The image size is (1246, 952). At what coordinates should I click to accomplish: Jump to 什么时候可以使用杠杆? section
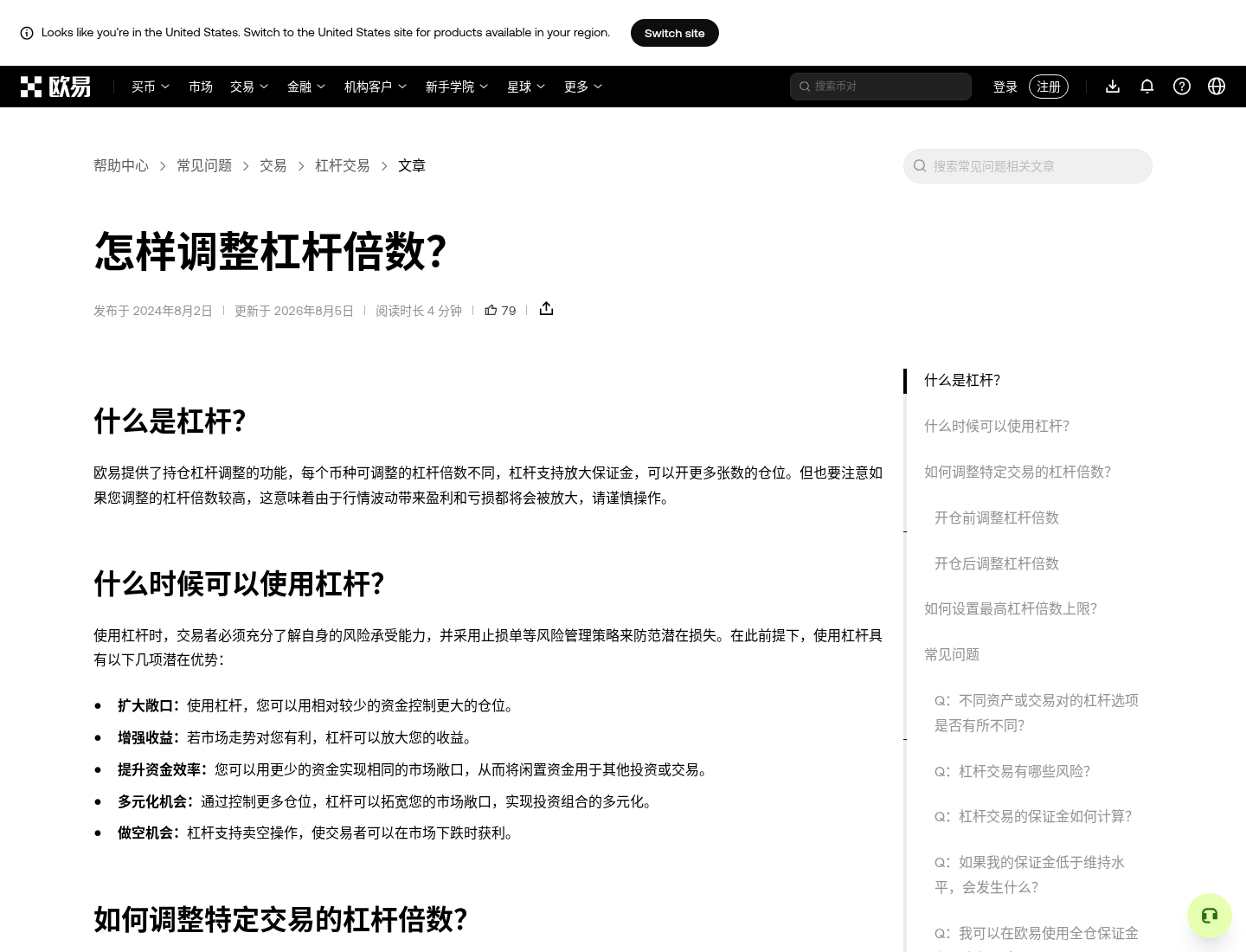(x=997, y=426)
